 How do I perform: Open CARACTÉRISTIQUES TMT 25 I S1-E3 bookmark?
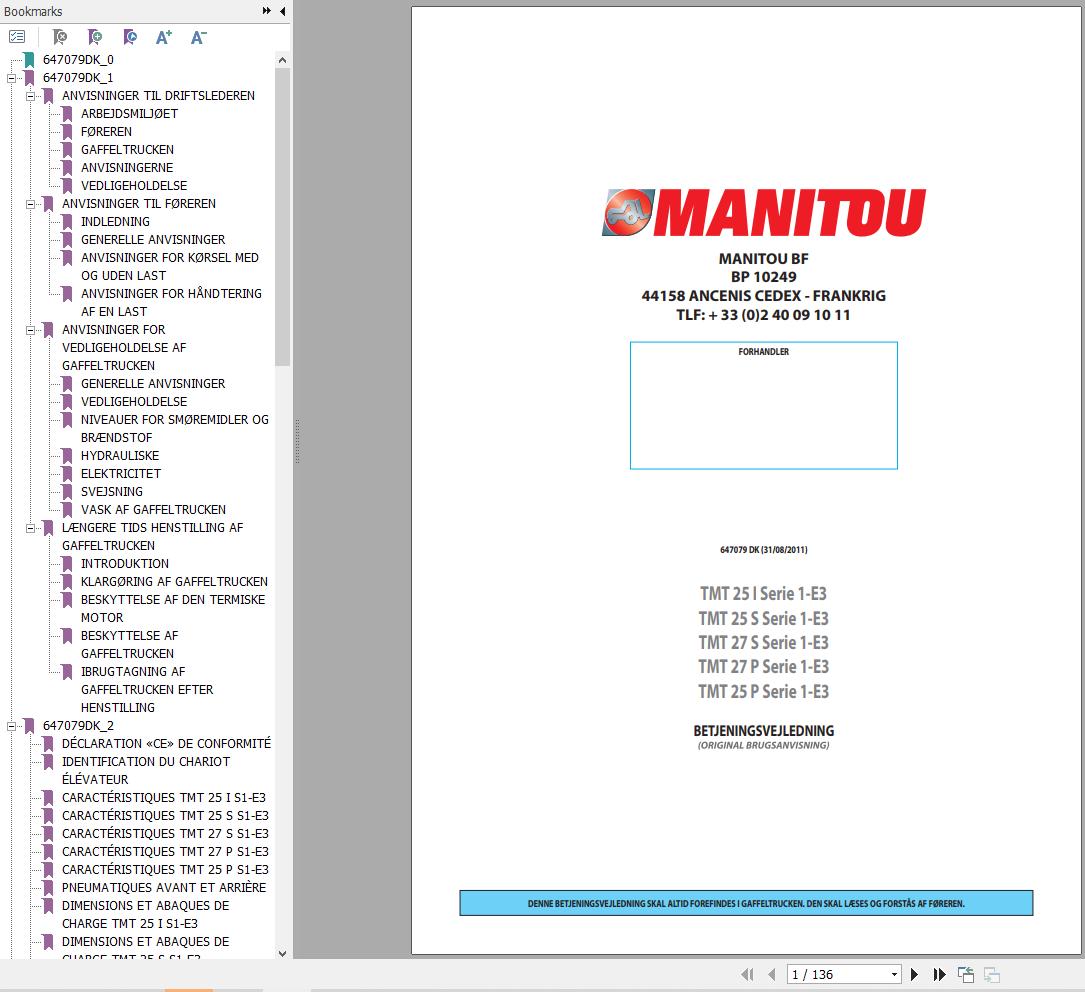163,797
